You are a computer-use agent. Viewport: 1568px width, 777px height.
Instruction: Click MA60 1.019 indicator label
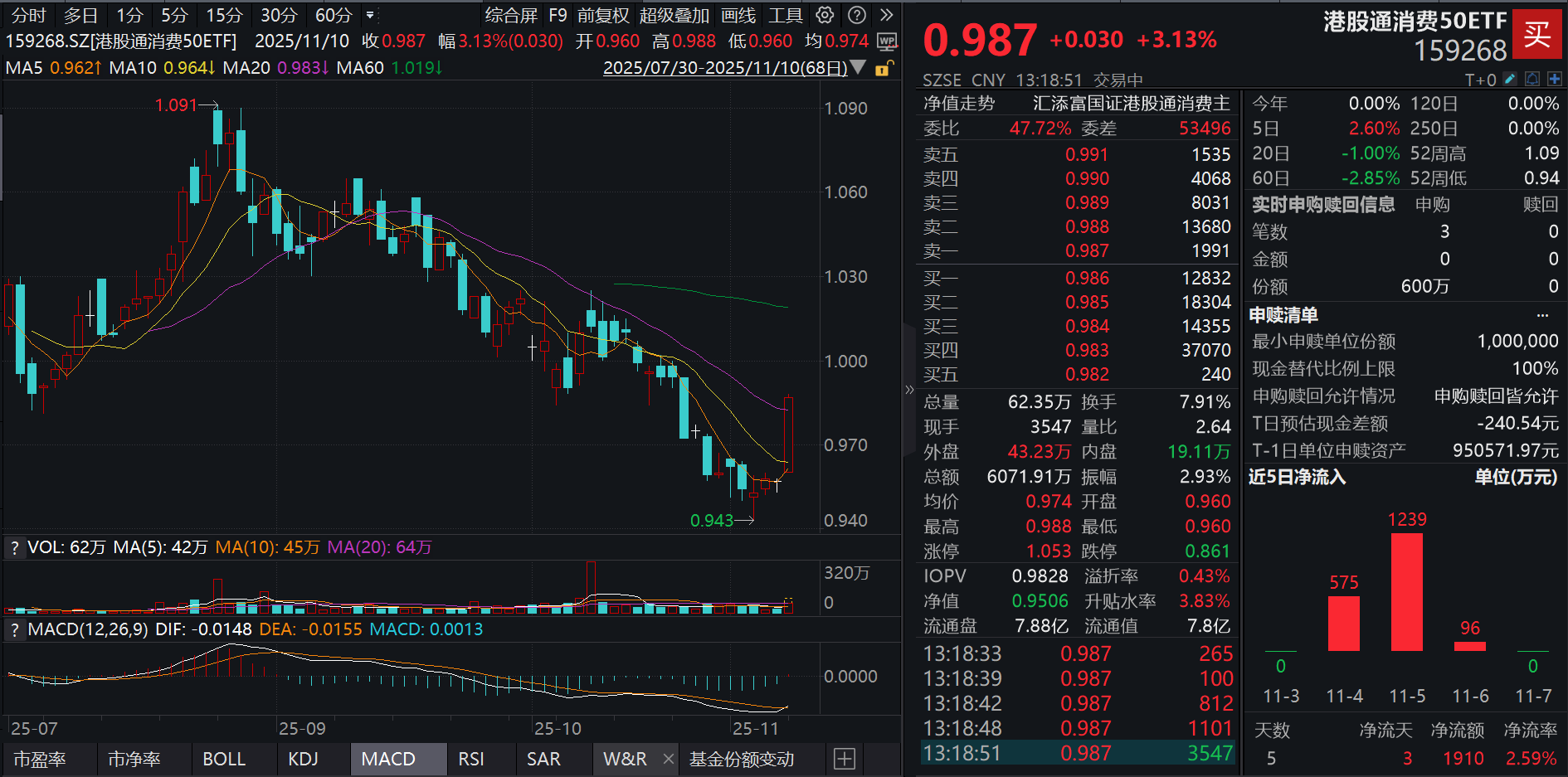tap(390, 68)
